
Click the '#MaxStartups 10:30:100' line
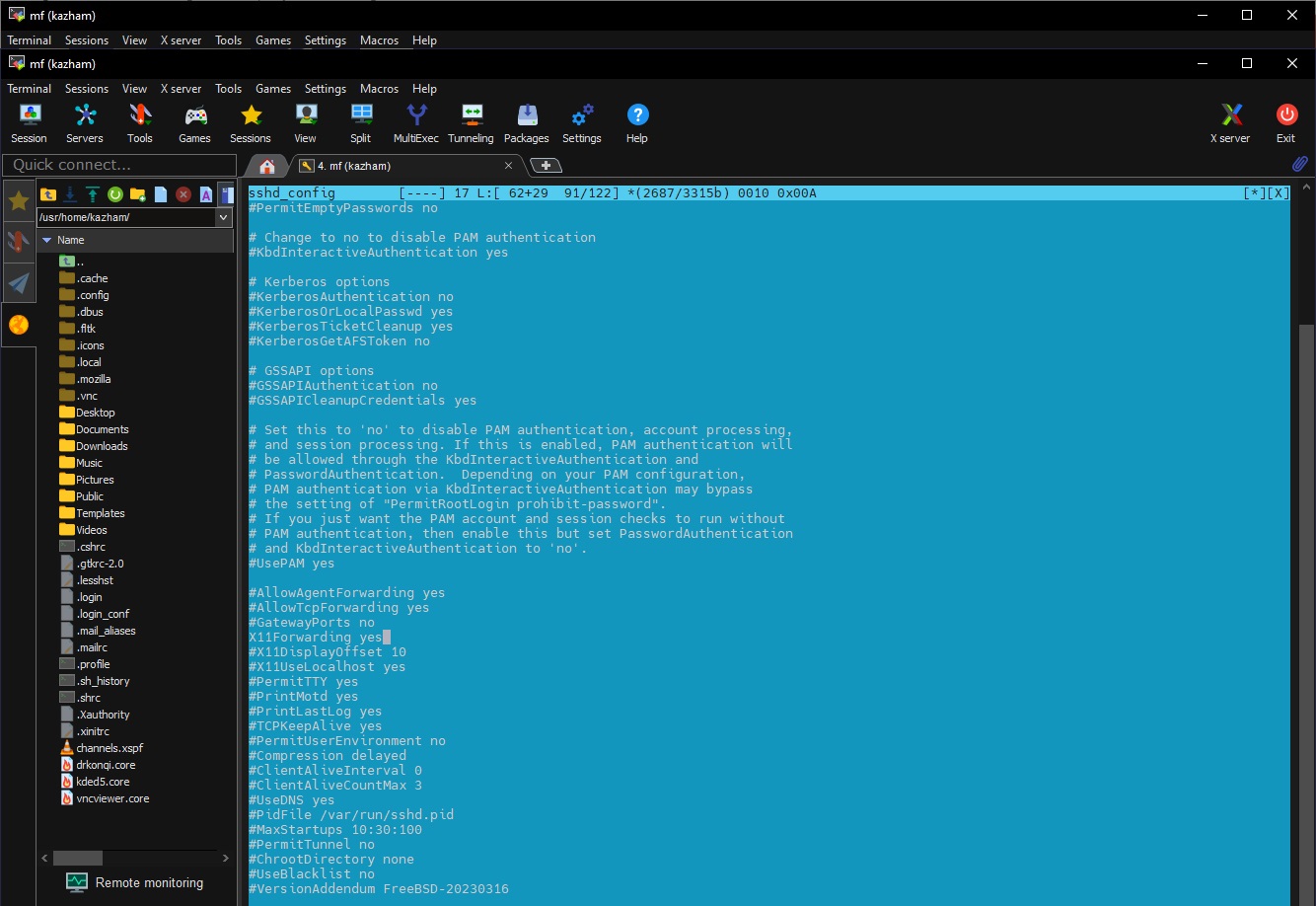(x=335, y=830)
